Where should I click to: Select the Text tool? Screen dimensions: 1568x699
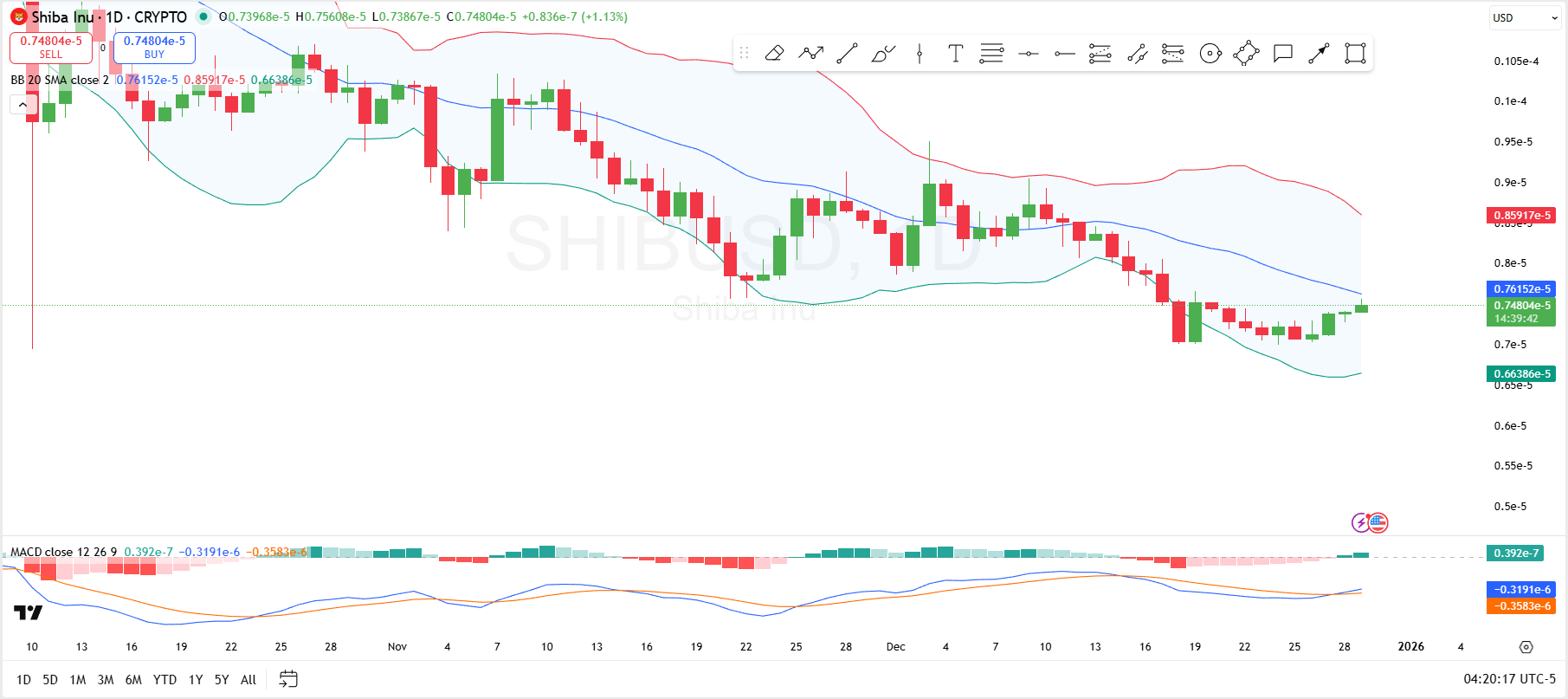click(x=955, y=54)
